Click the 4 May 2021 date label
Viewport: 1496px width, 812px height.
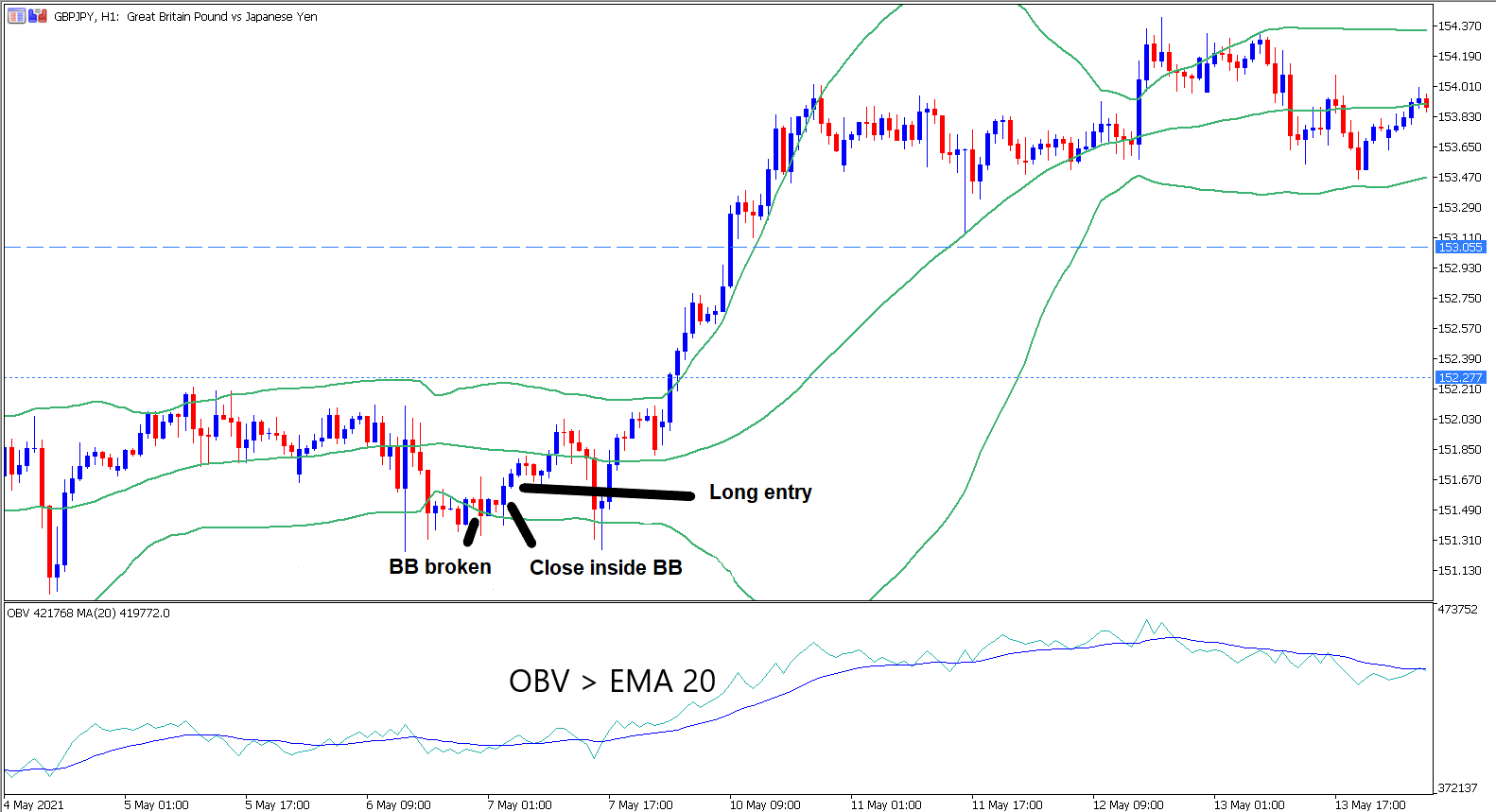(34, 804)
